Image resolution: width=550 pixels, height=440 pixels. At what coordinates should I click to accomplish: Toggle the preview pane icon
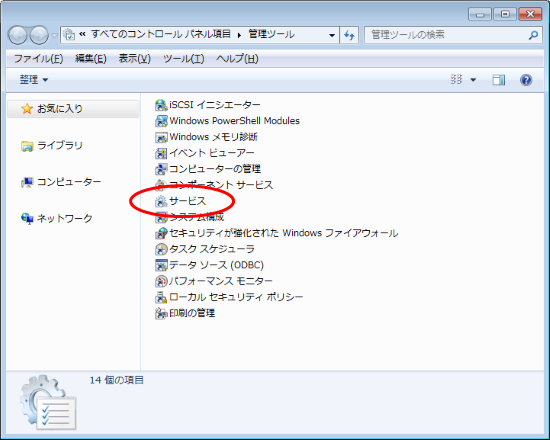pyautogui.click(x=498, y=80)
